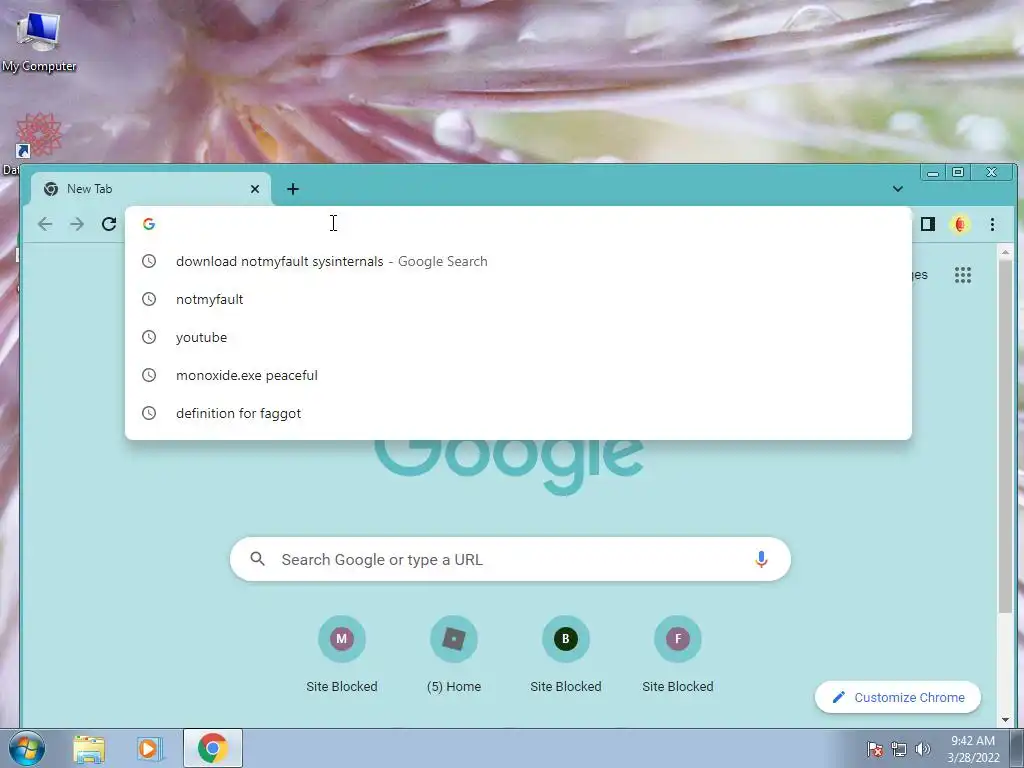1024x768 pixels.
Task: Open Windows Media Player from taskbar
Action: pos(150,748)
